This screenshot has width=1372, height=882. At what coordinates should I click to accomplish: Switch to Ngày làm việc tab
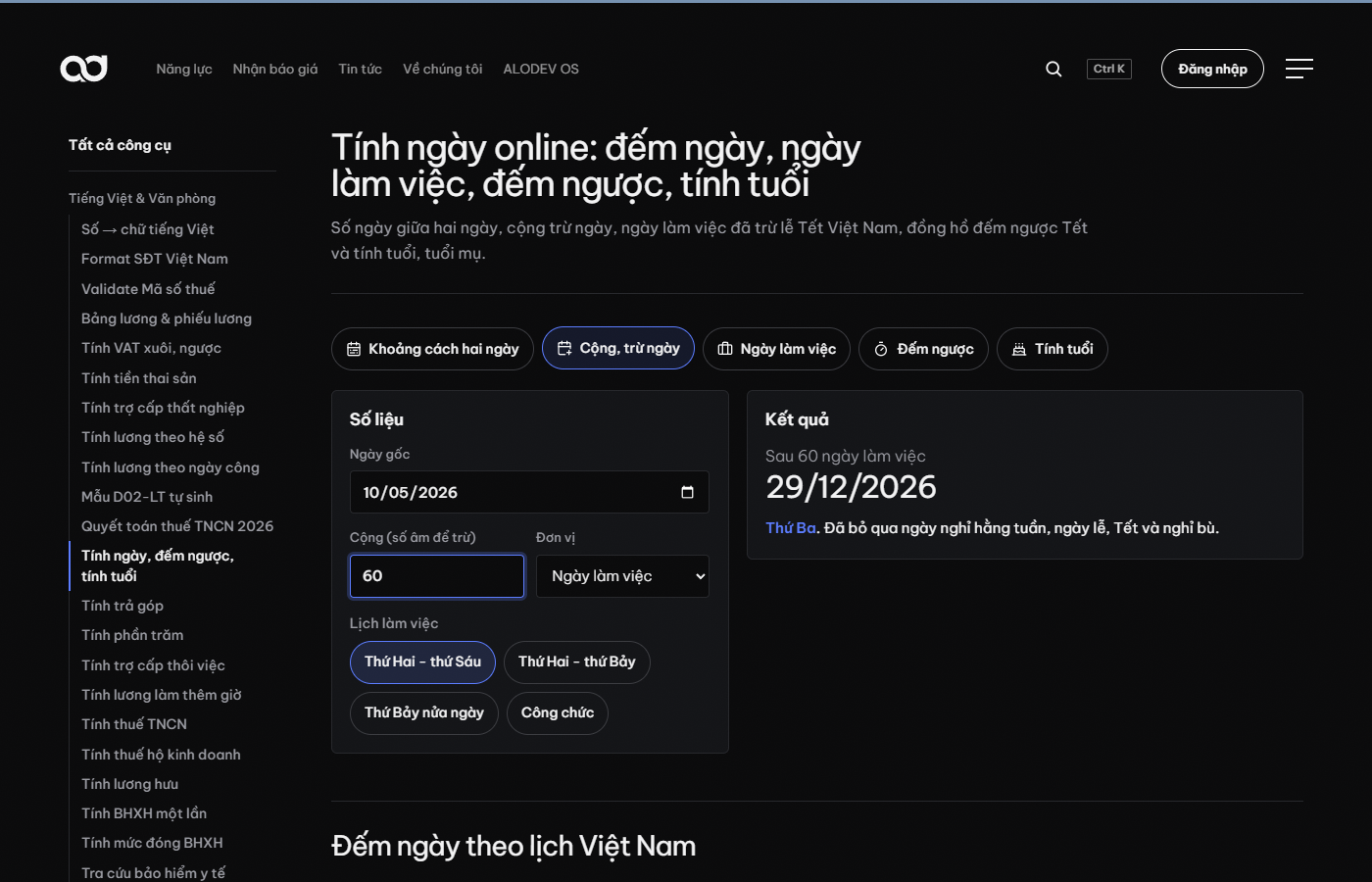click(x=777, y=349)
